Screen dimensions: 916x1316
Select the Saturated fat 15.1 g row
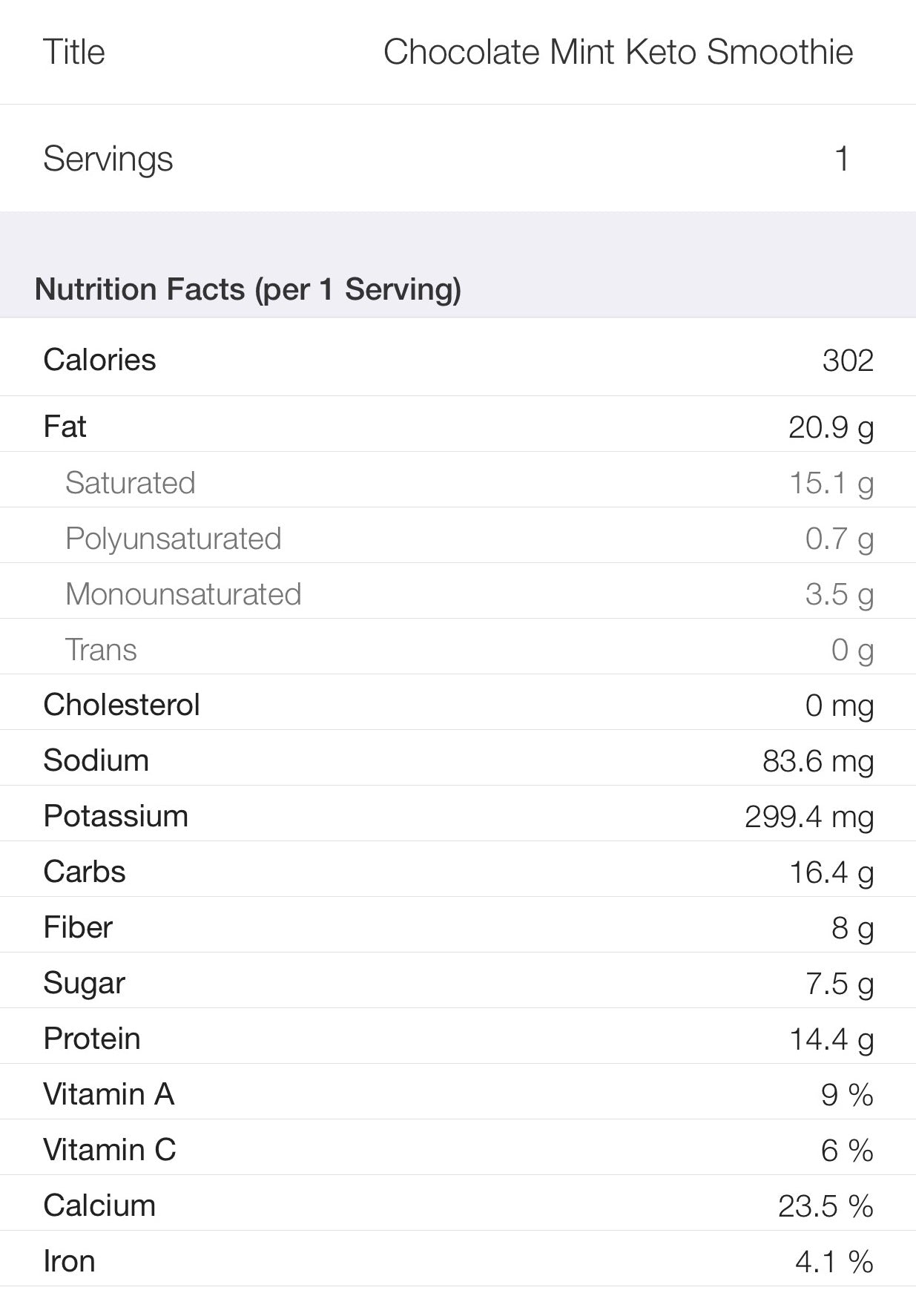click(x=458, y=480)
